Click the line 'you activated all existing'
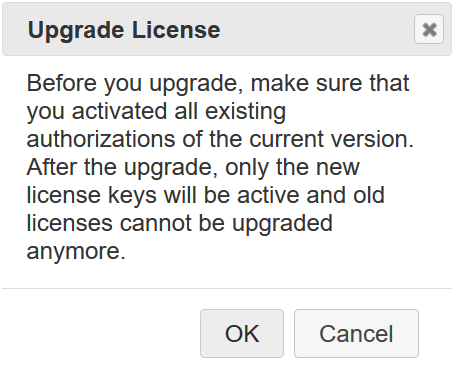 pos(156,111)
